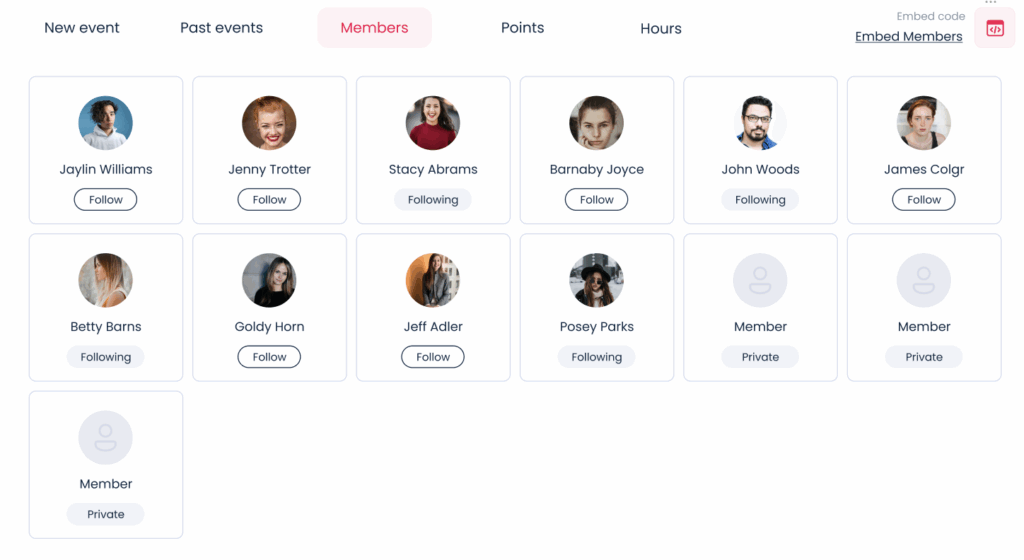Screen dimensions: 1024x560
Task: Click John Woods' profile picture
Action: 760,123
